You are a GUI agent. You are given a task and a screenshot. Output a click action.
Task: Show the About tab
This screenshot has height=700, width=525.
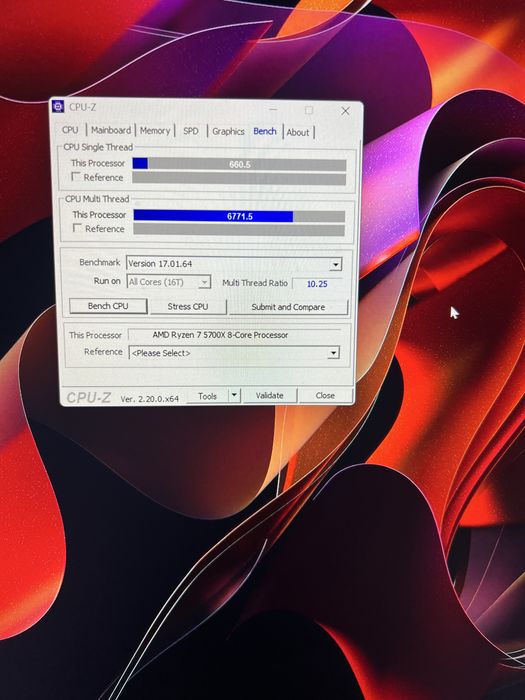point(298,132)
